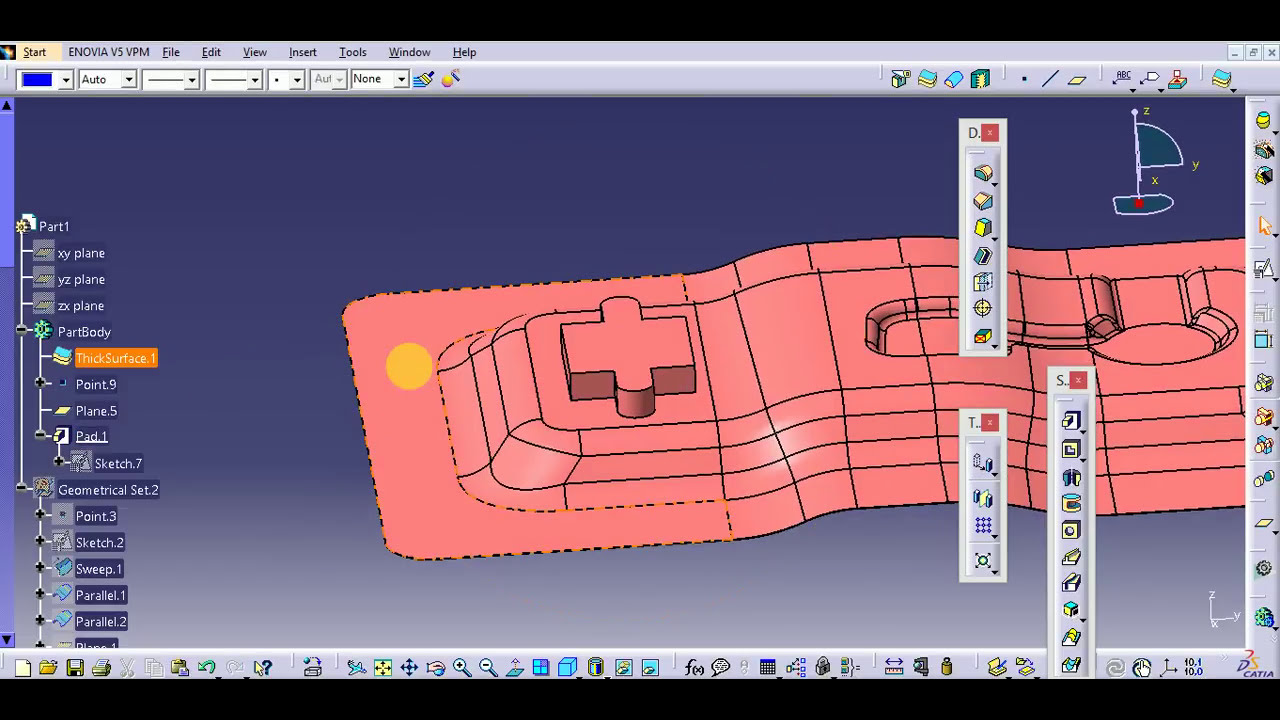The width and height of the screenshot is (1280, 720).
Task: Collapse the Pad.1 tree node
Action: pos(40,436)
